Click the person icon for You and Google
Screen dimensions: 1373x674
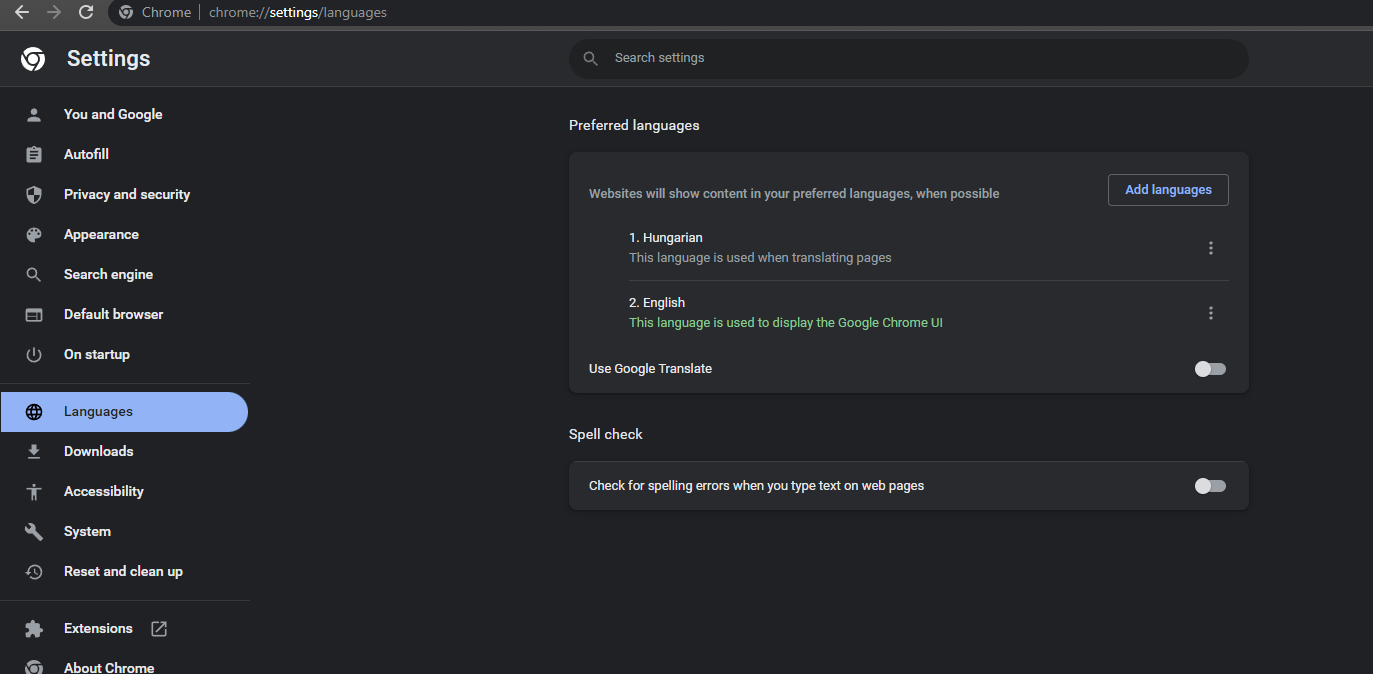click(x=34, y=114)
